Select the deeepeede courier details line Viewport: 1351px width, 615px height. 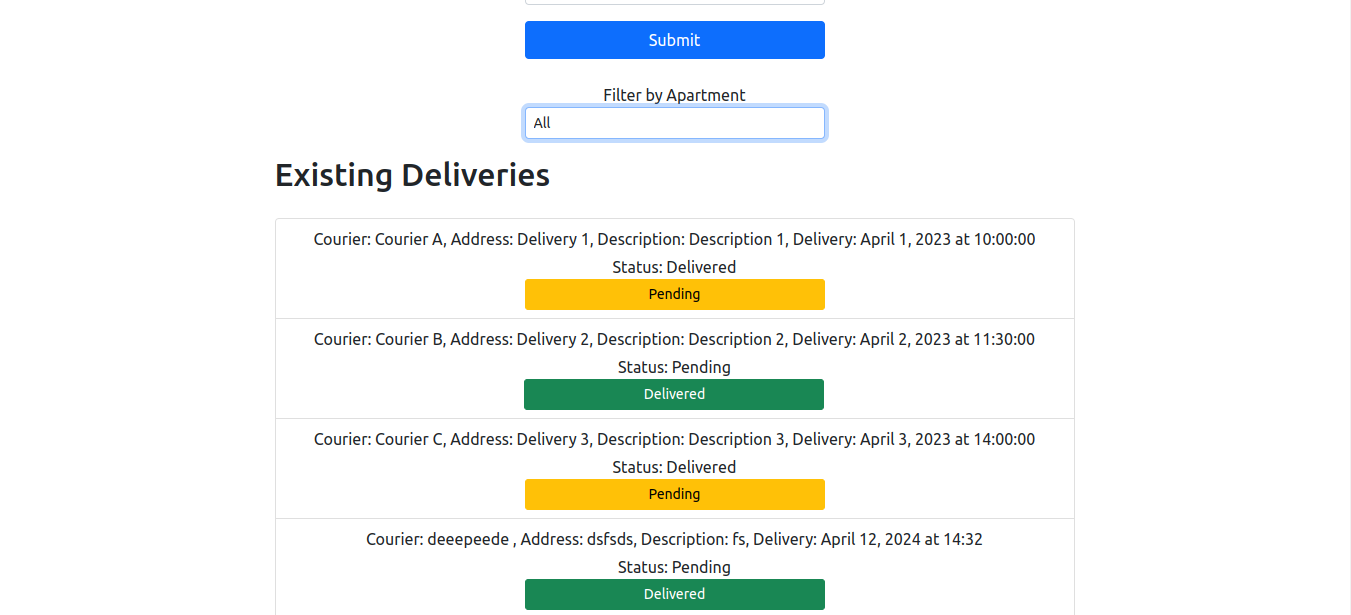click(674, 539)
